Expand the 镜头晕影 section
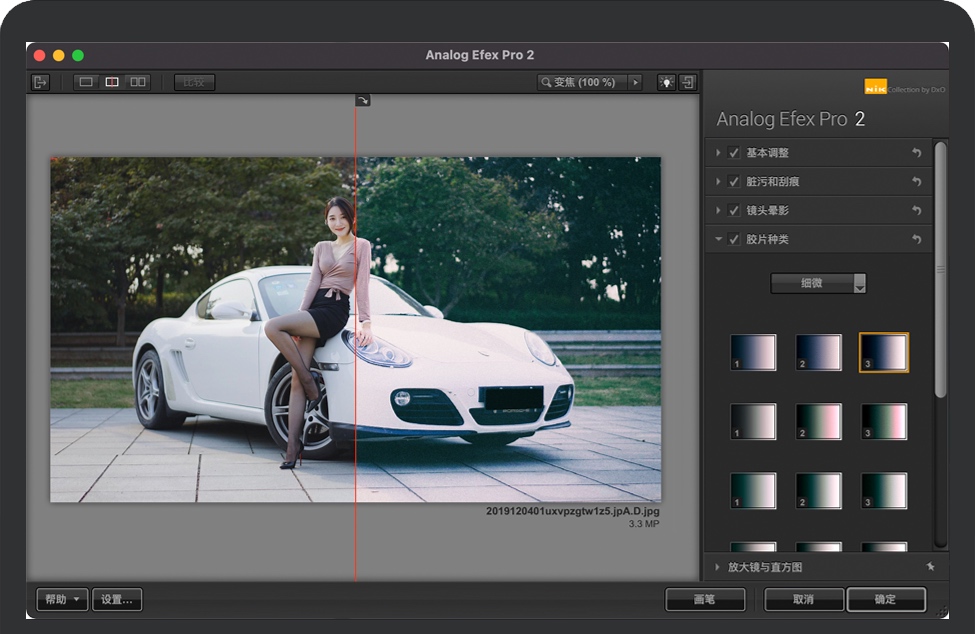The height and width of the screenshot is (634, 975). click(718, 211)
